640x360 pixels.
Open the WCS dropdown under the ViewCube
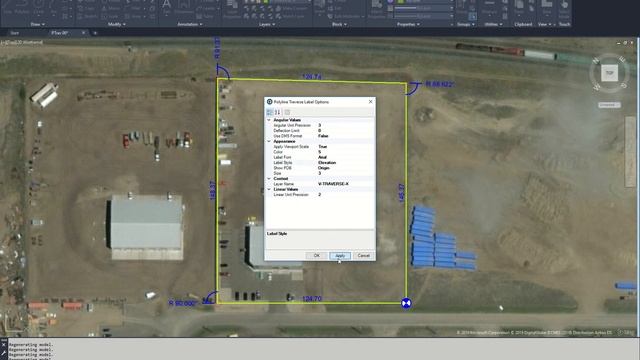click(x=609, y=105)
